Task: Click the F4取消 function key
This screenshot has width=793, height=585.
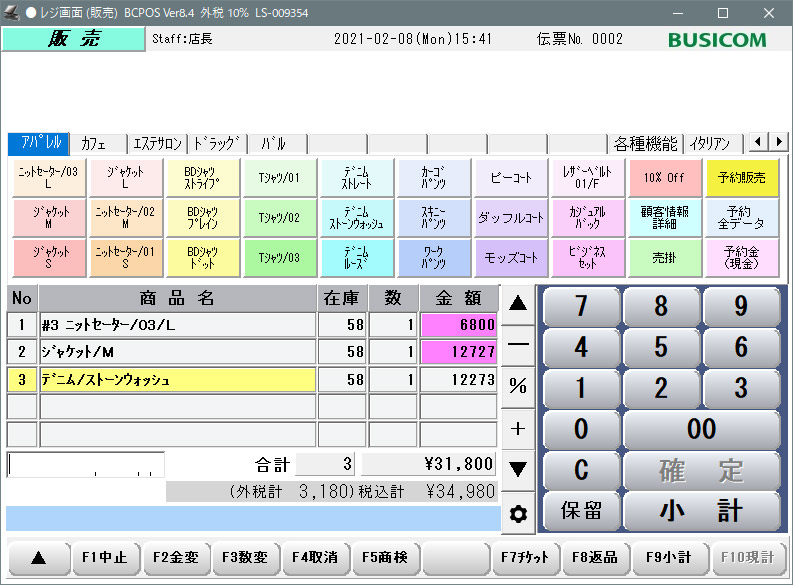Action: (x=315, y=558)
